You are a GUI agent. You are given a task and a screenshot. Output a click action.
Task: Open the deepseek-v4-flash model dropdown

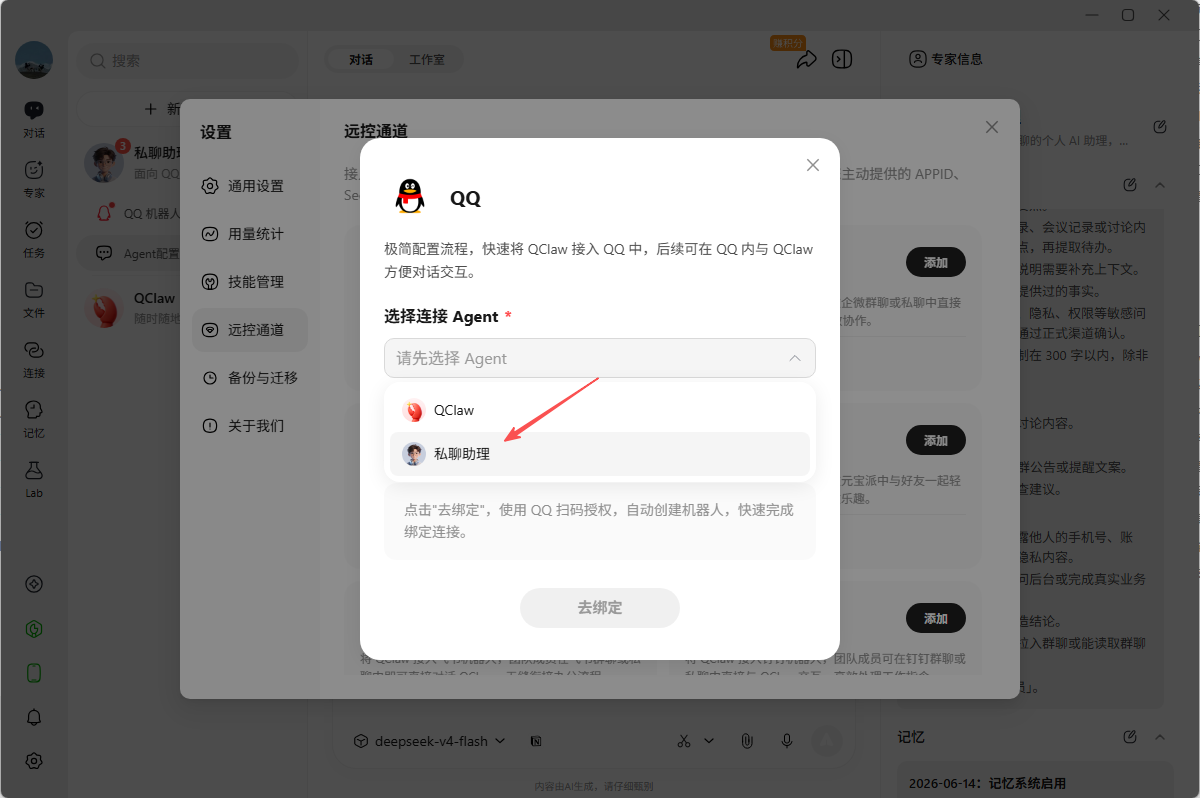coord(429,741)
